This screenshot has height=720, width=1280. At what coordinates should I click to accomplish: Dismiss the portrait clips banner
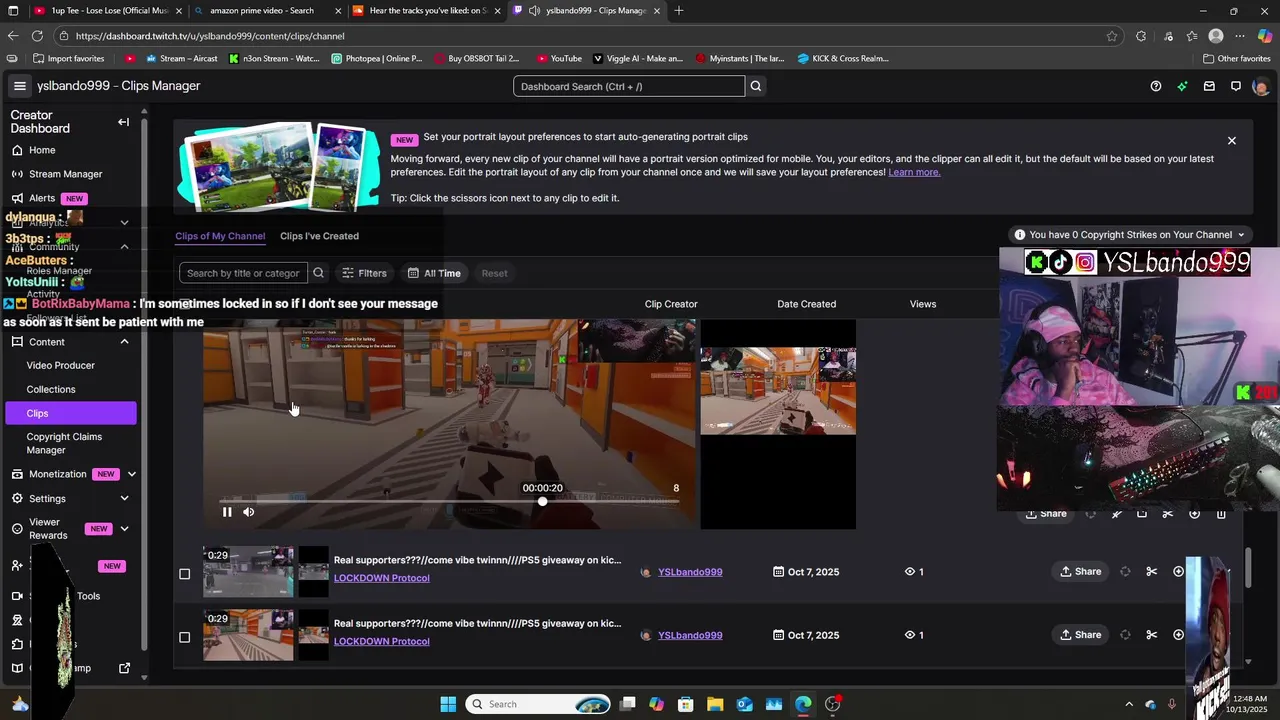tap(1232, 141)
